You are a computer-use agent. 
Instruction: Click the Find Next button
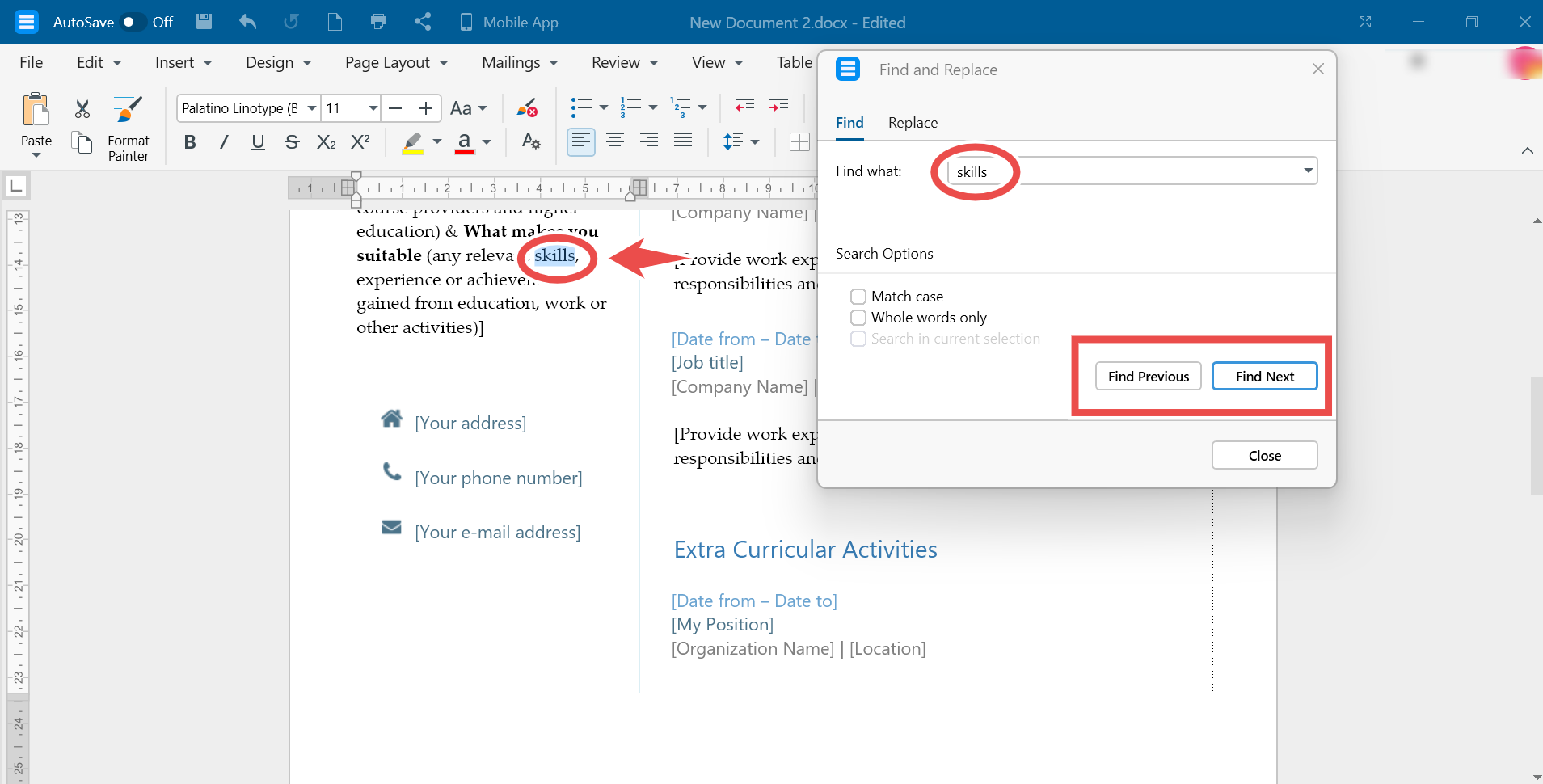[x=1264, y=376]
